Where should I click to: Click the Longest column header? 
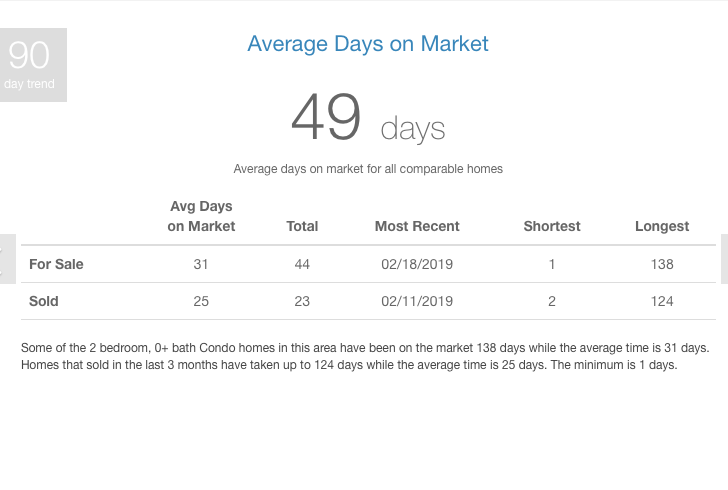click(662, 226)
